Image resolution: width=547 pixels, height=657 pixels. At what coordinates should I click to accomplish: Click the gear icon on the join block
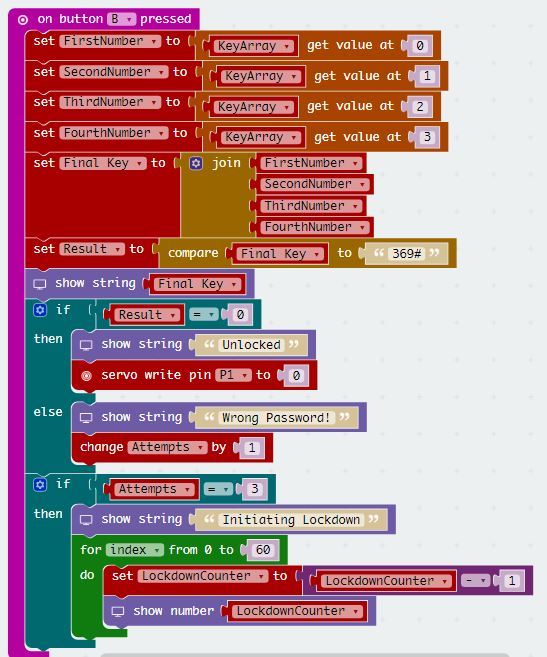(x=196, y=163)
